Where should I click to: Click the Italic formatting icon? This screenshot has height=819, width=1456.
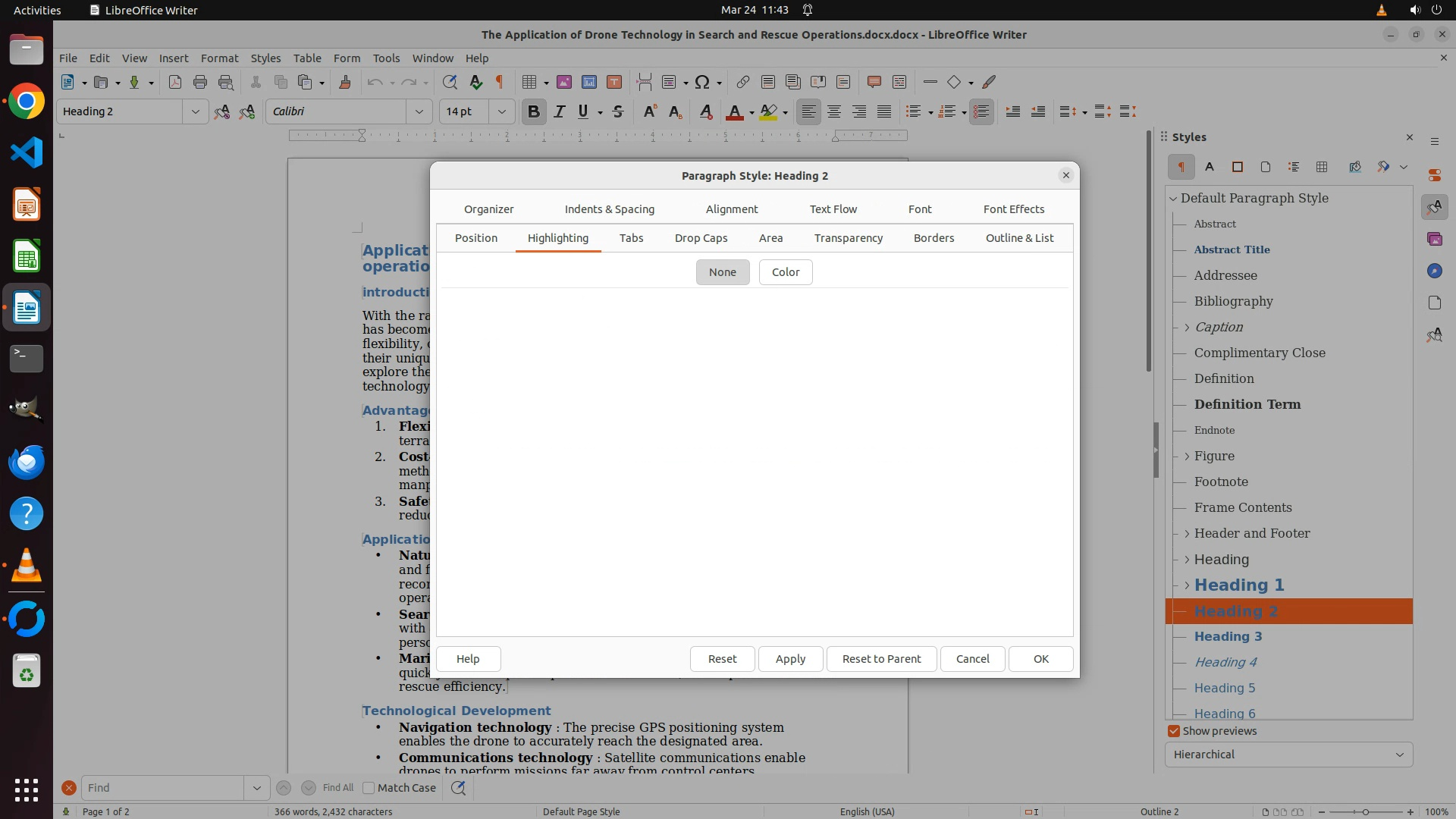tap(560, 111)
